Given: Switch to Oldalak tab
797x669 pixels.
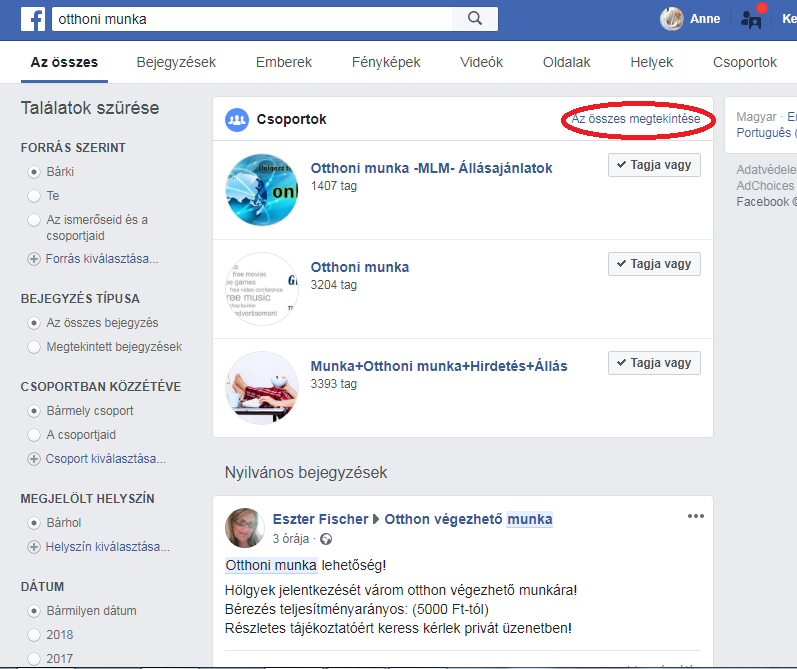Looking at the screenshot, I should 566,62.
